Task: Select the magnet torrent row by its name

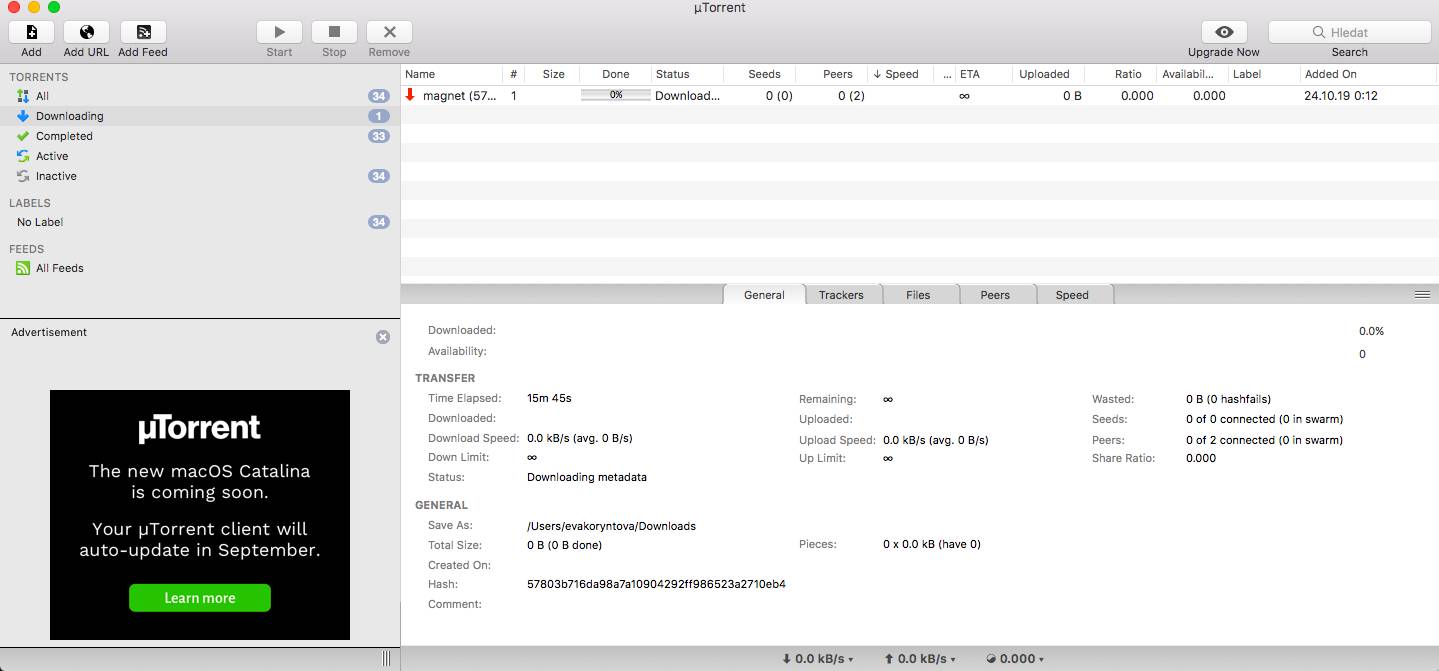Action: (459, 96)
